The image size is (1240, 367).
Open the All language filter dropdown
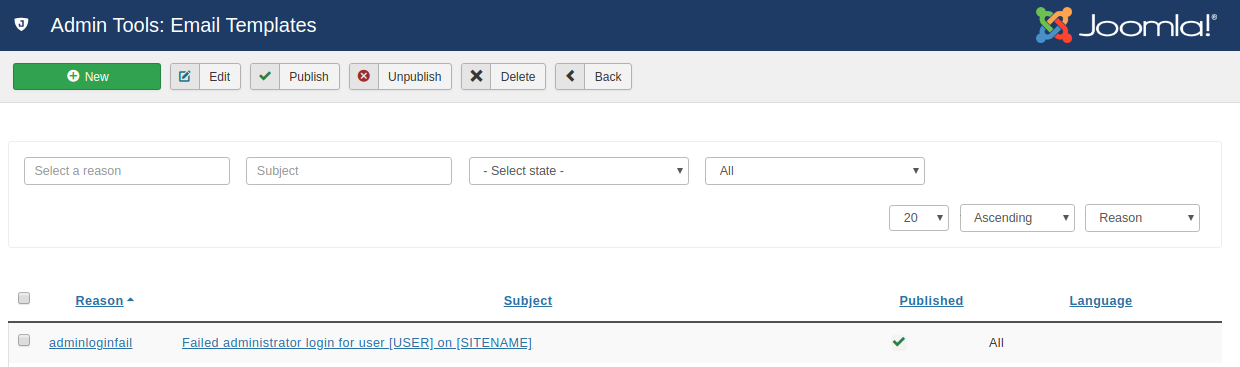(815, 171)
